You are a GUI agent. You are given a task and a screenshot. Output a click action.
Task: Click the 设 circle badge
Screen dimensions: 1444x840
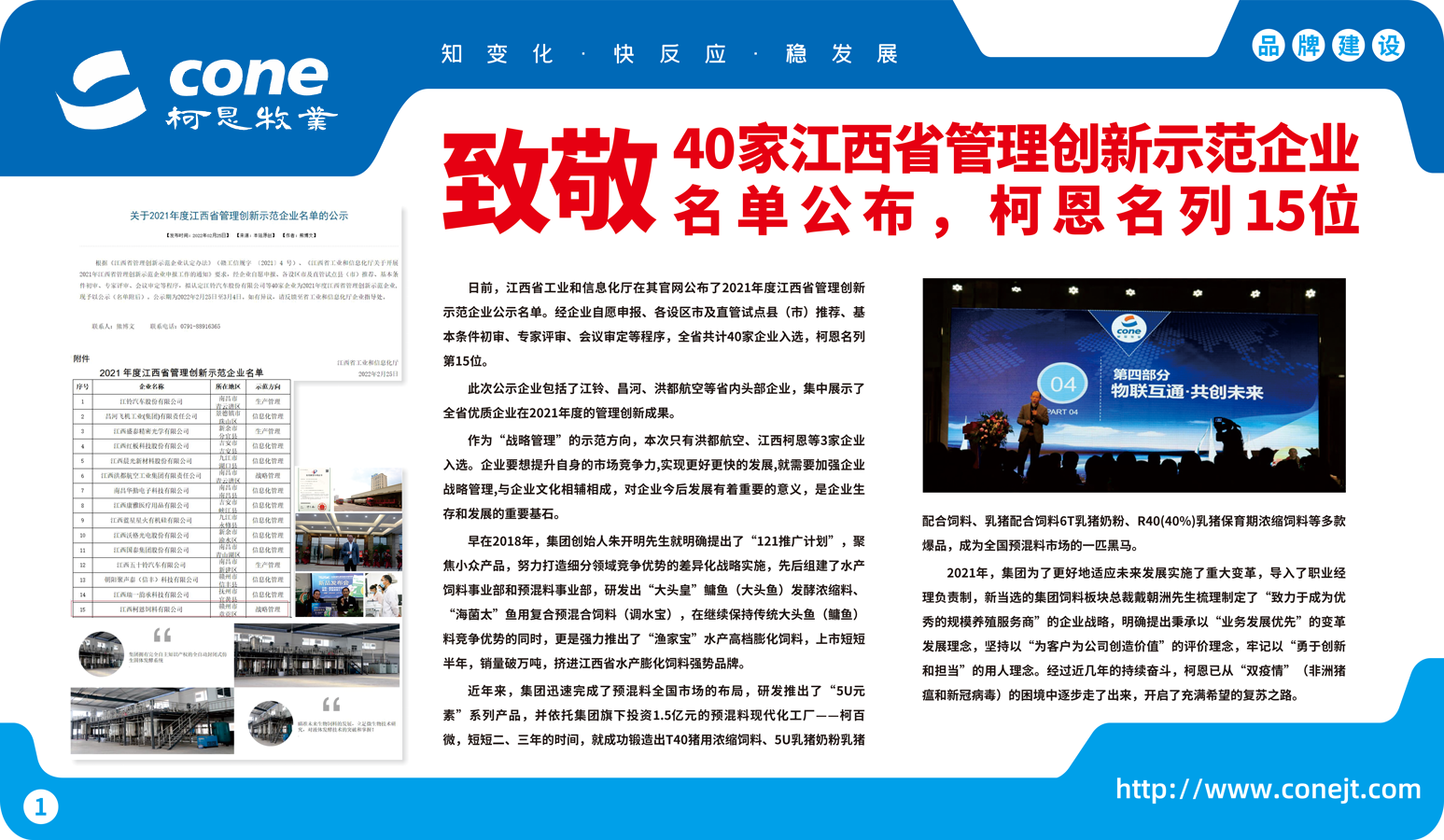[1388, 46]
